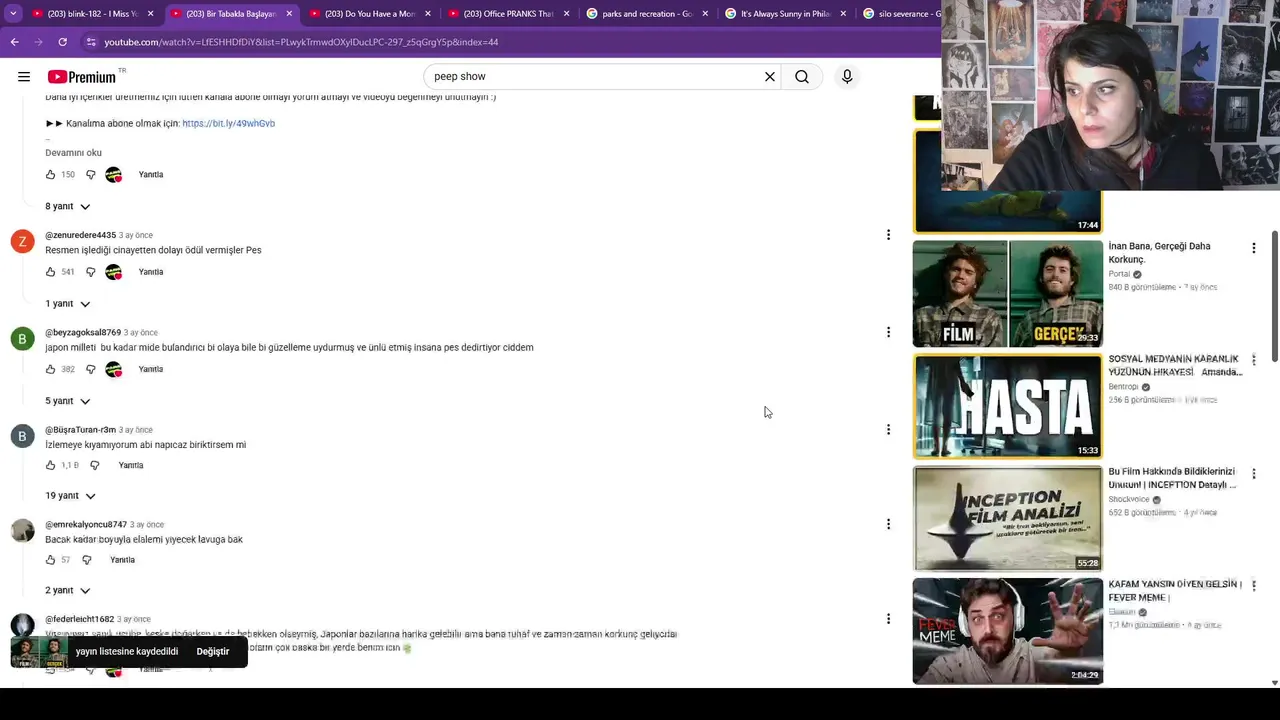Dislike emrekalyoncu8747's comment
The height and width of the screenshot is (720, 1280).
[x=86, y=560]
